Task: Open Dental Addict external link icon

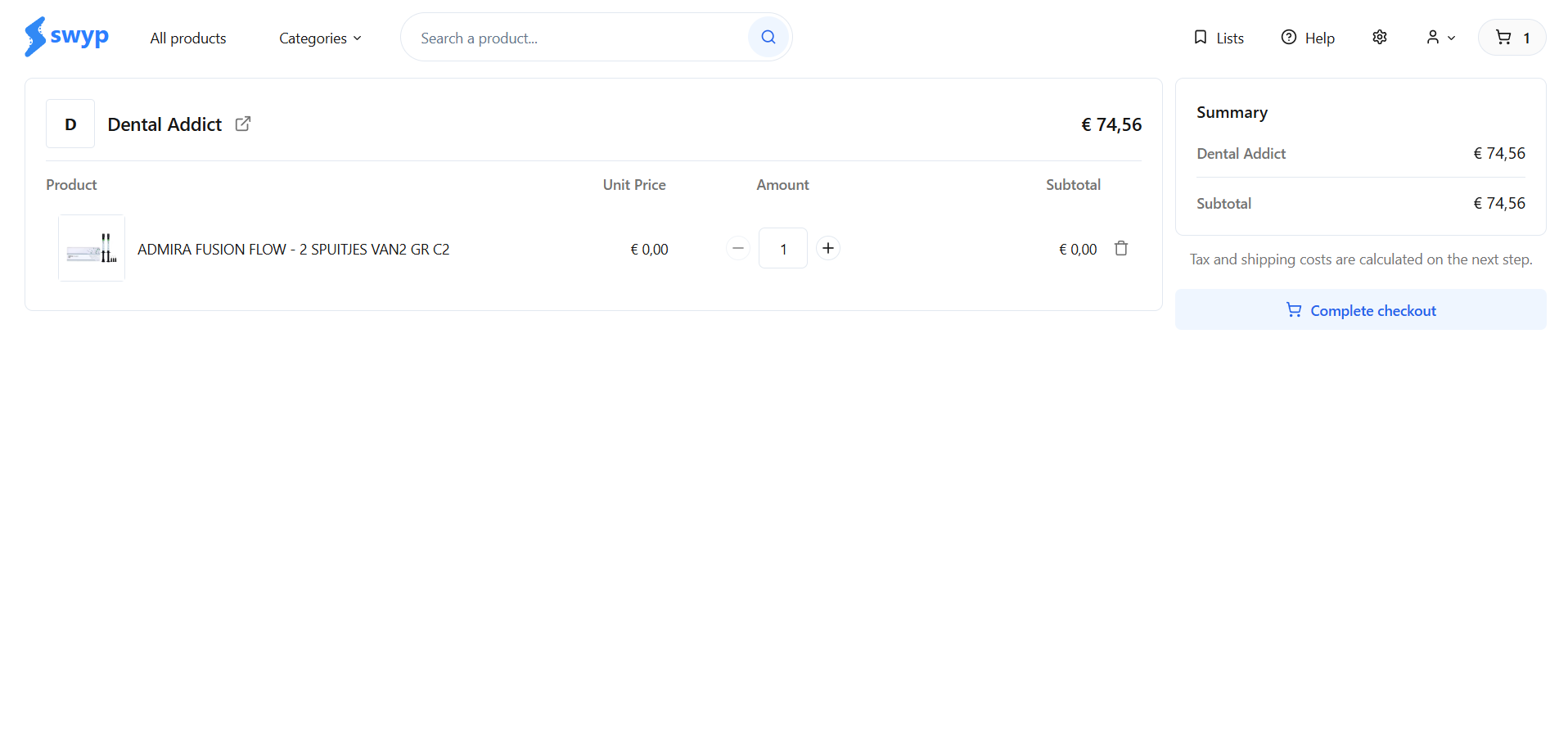Action: point(243,124)
